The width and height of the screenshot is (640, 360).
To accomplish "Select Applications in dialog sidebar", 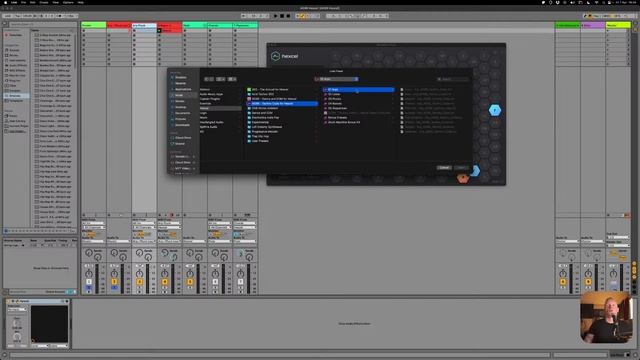I will pos(182,89).
